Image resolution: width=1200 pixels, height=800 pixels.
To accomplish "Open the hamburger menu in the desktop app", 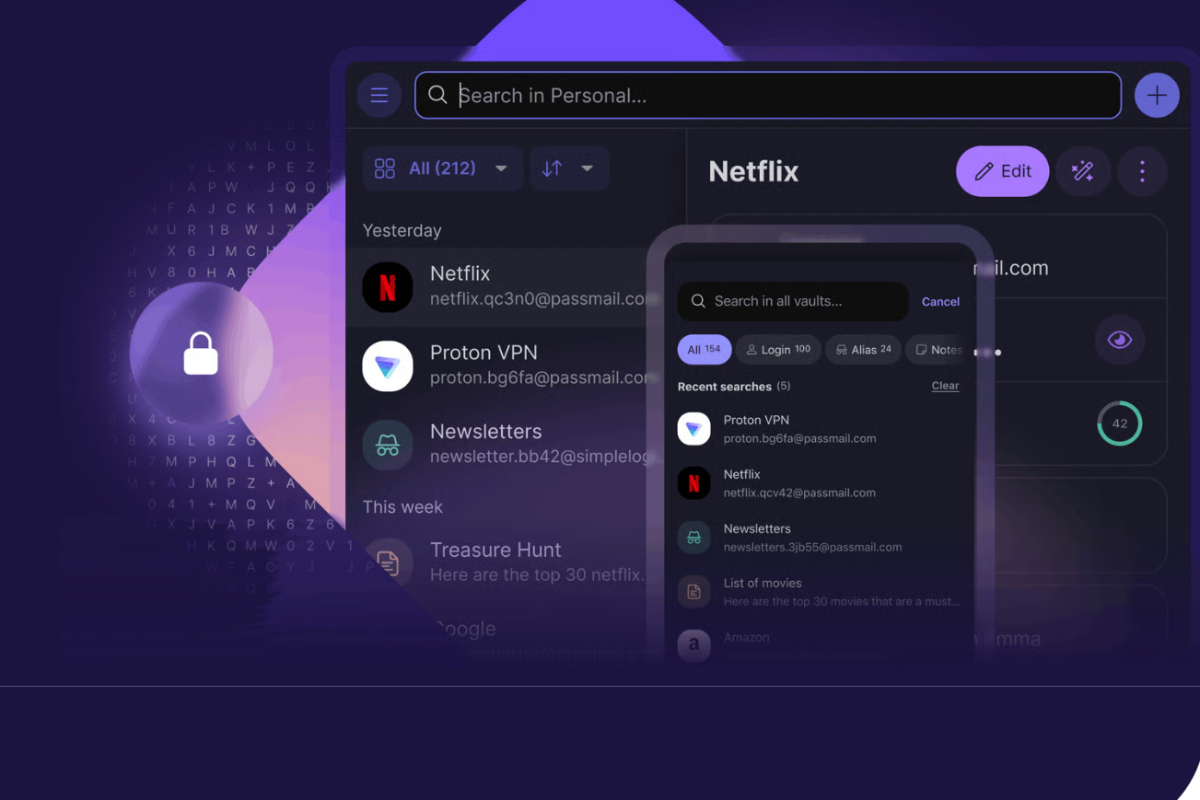I will [x=379, y=96].
